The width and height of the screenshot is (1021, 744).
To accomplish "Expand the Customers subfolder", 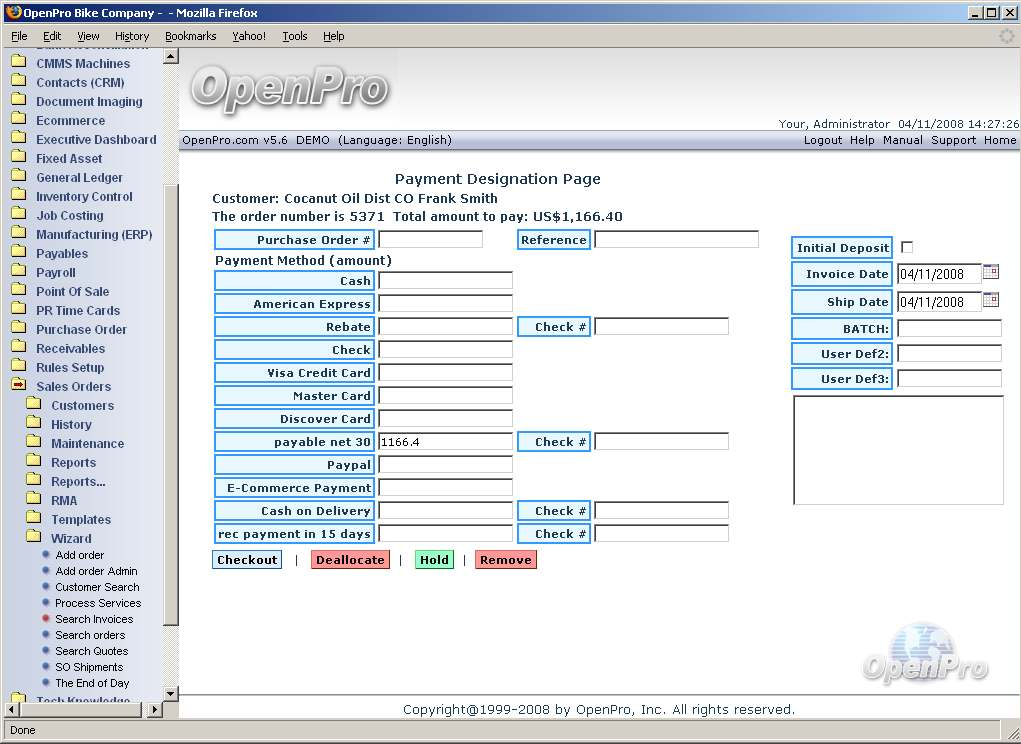I will [82, 406].
